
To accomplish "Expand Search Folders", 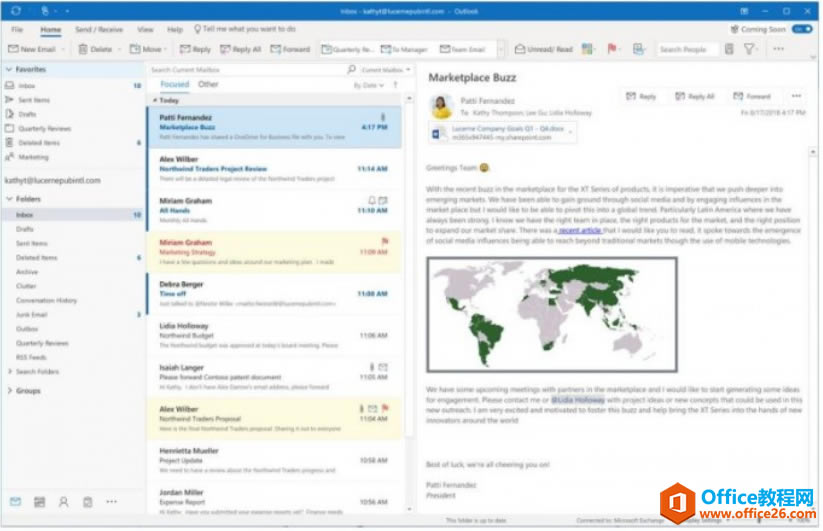I will (10, 371).
